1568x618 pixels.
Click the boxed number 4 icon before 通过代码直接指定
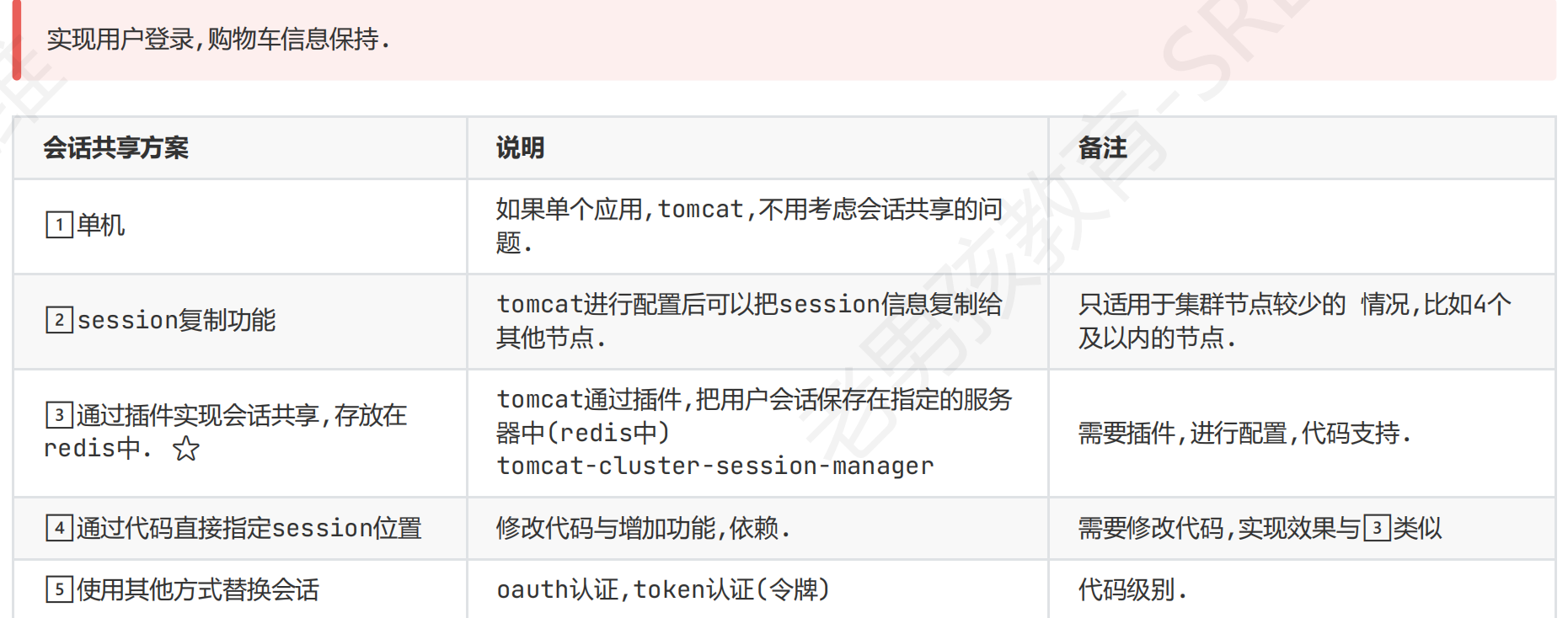pos(59,528)
